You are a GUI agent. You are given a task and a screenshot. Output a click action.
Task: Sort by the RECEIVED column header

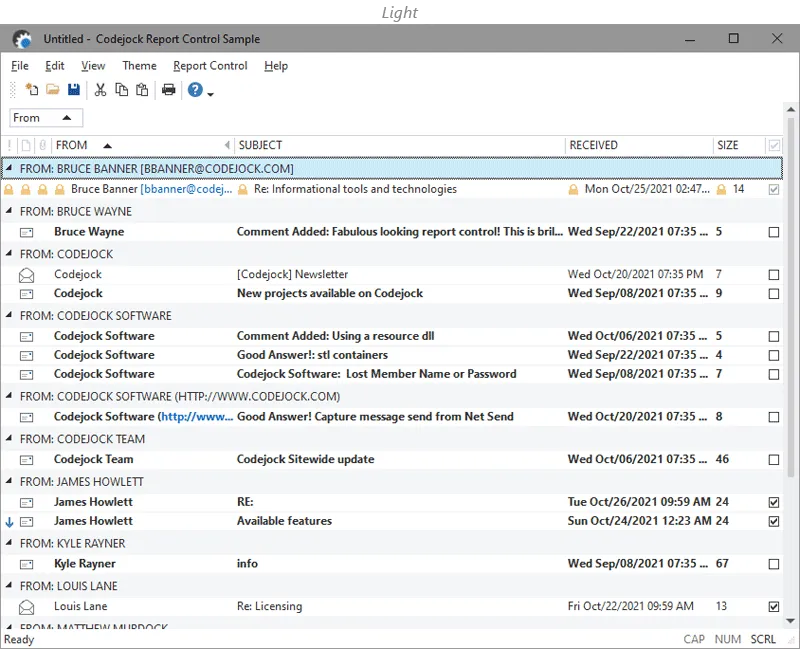pyautogui.click(x=639, y=145)
